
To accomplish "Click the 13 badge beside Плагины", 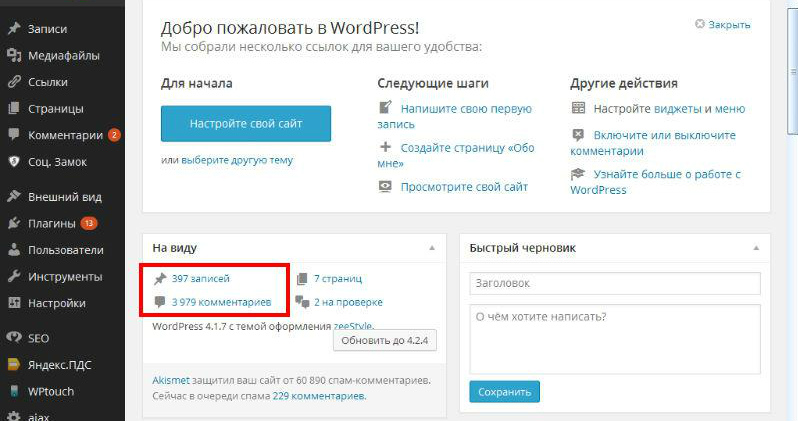I will pyautogui.click(x=89, y=223).
